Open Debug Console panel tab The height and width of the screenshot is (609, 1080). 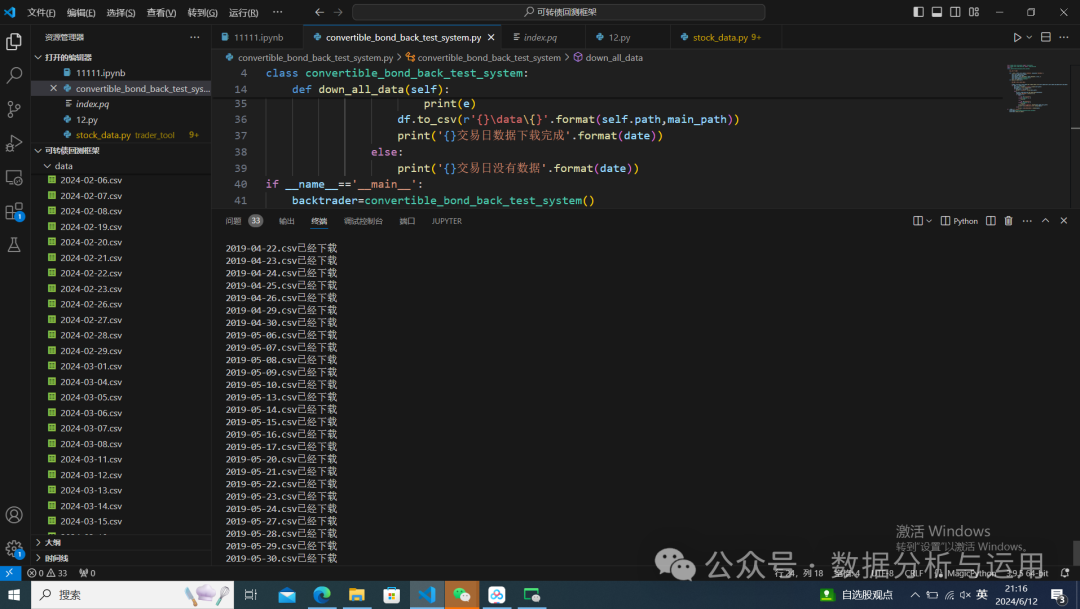363,221
